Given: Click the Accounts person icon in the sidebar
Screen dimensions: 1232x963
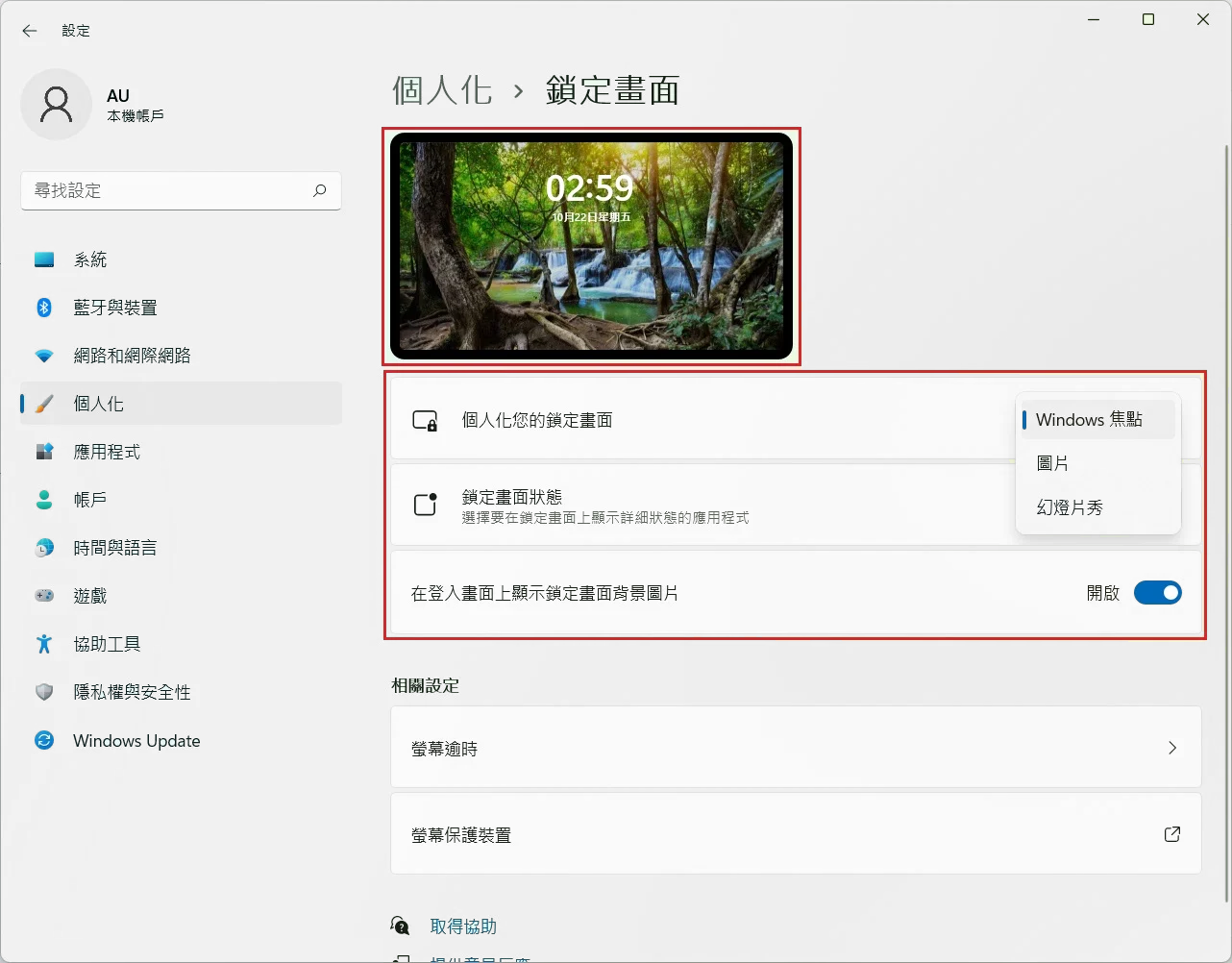Looking at the screenshot, I should tap(44, 500).
